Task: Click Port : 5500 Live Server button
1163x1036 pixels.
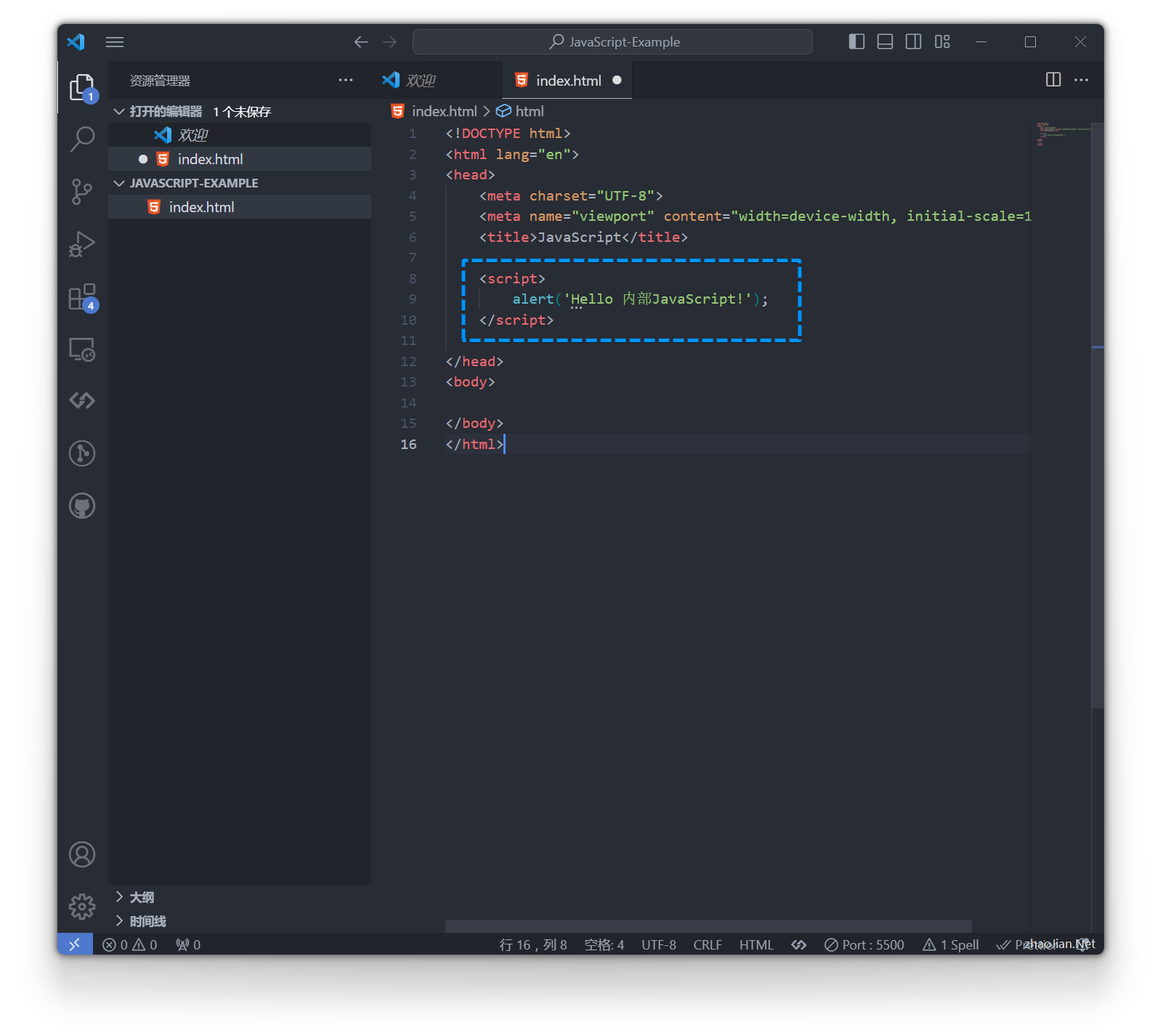Action: coord(864,944)
